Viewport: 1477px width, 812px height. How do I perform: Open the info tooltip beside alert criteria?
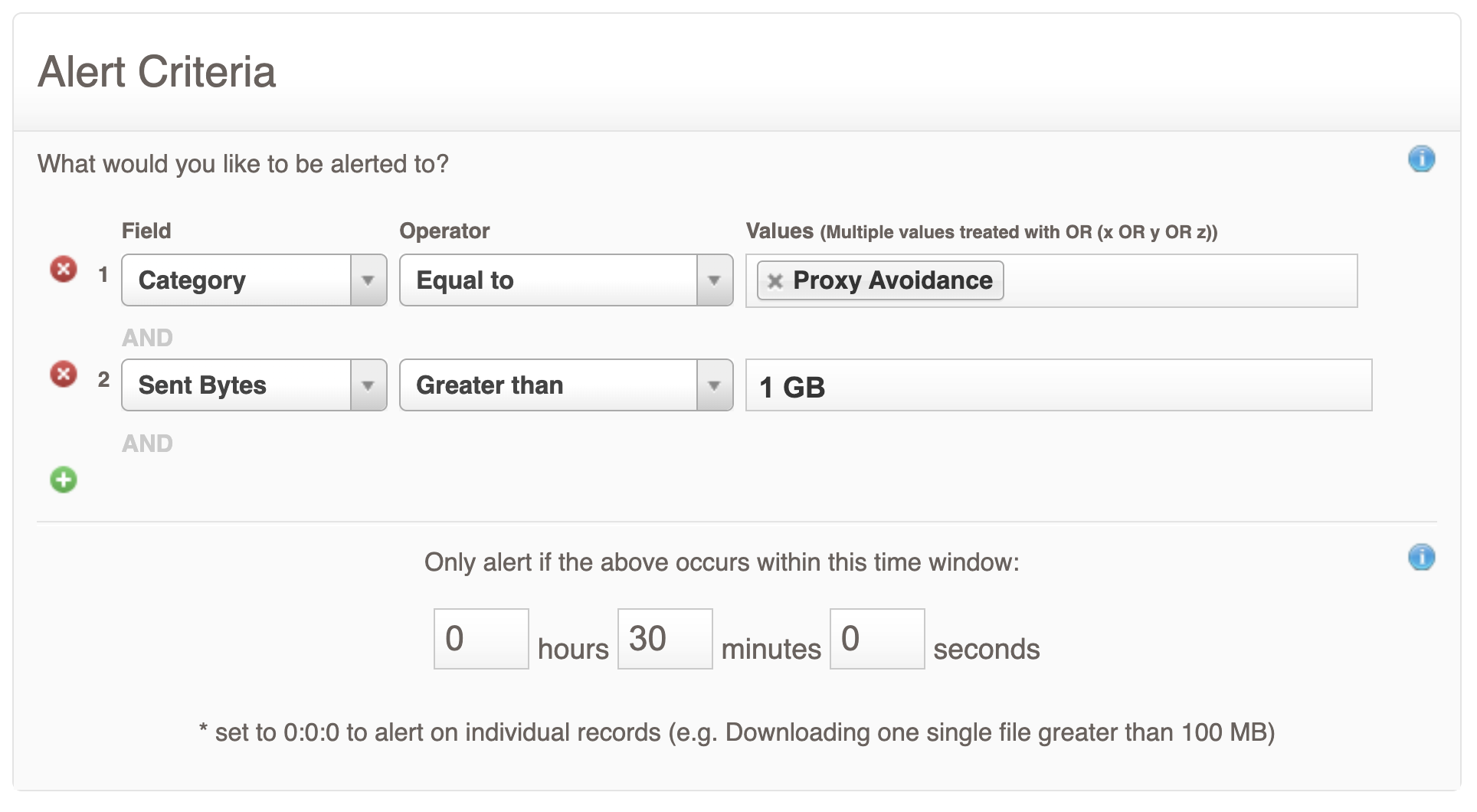coord(1423,159)
